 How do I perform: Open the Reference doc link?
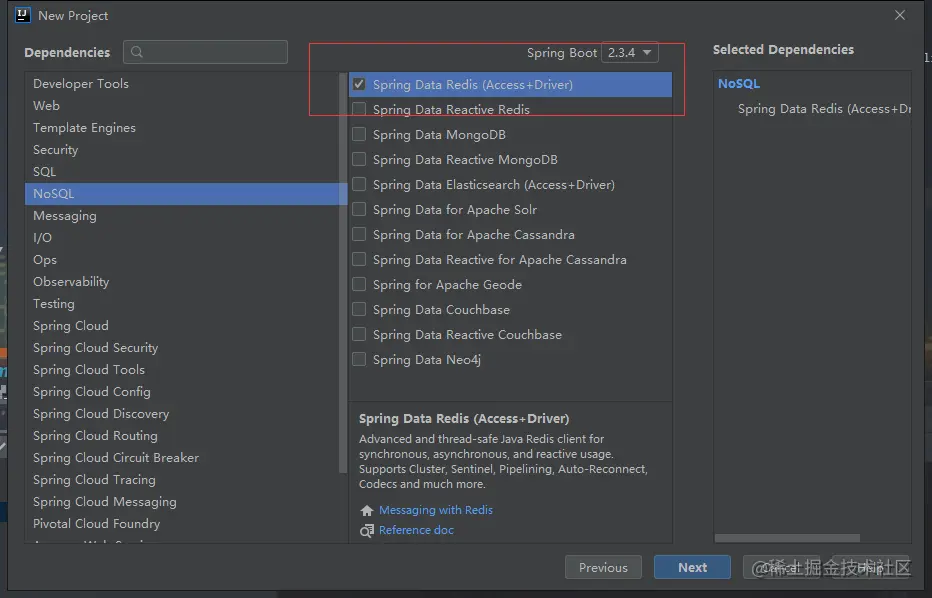click(416, 530)
